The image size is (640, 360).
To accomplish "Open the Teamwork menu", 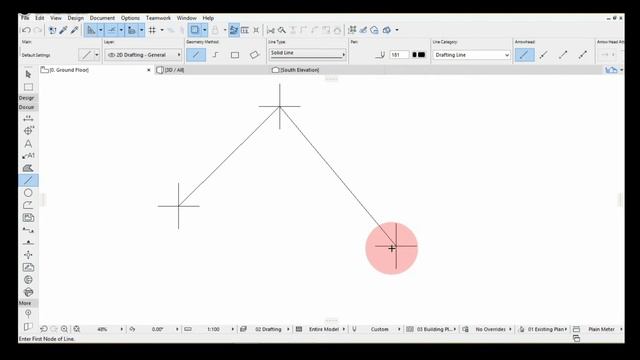I will pos(158,18).
